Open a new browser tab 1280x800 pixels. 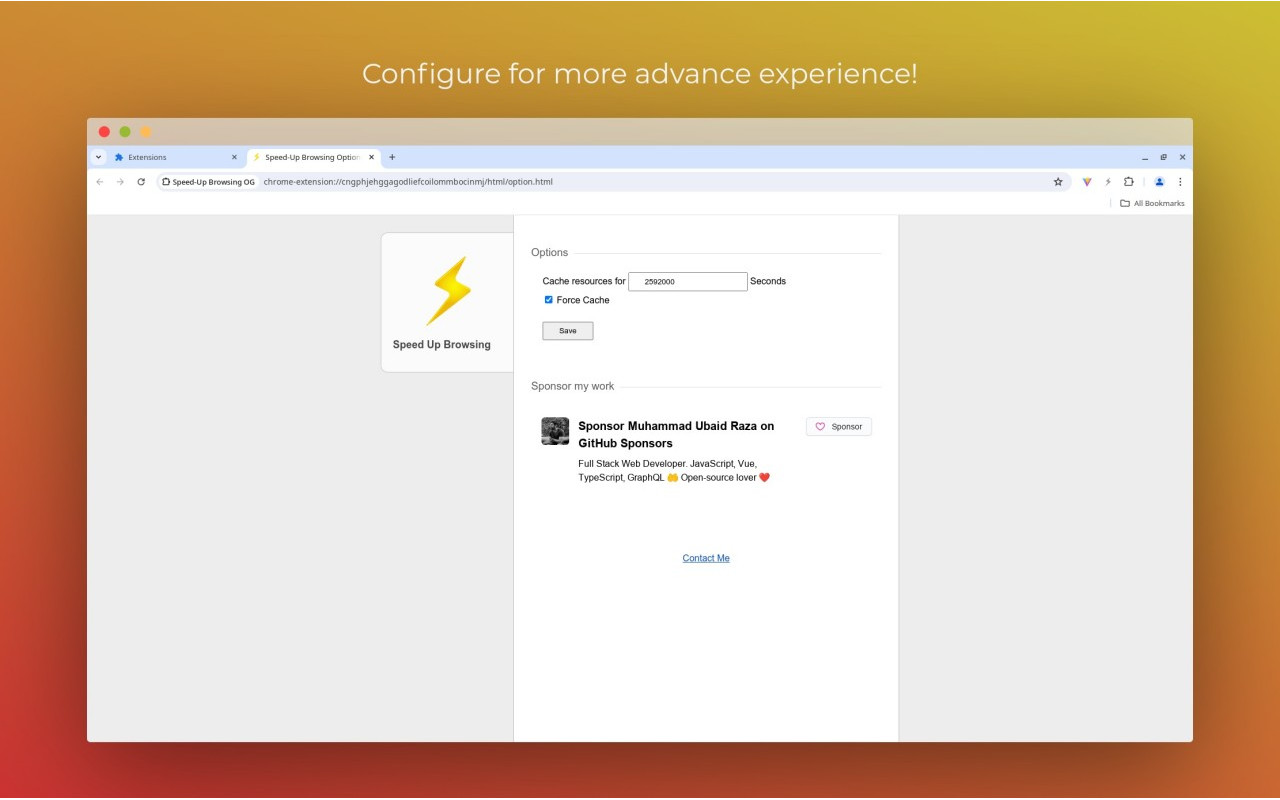tap(392, 157)
